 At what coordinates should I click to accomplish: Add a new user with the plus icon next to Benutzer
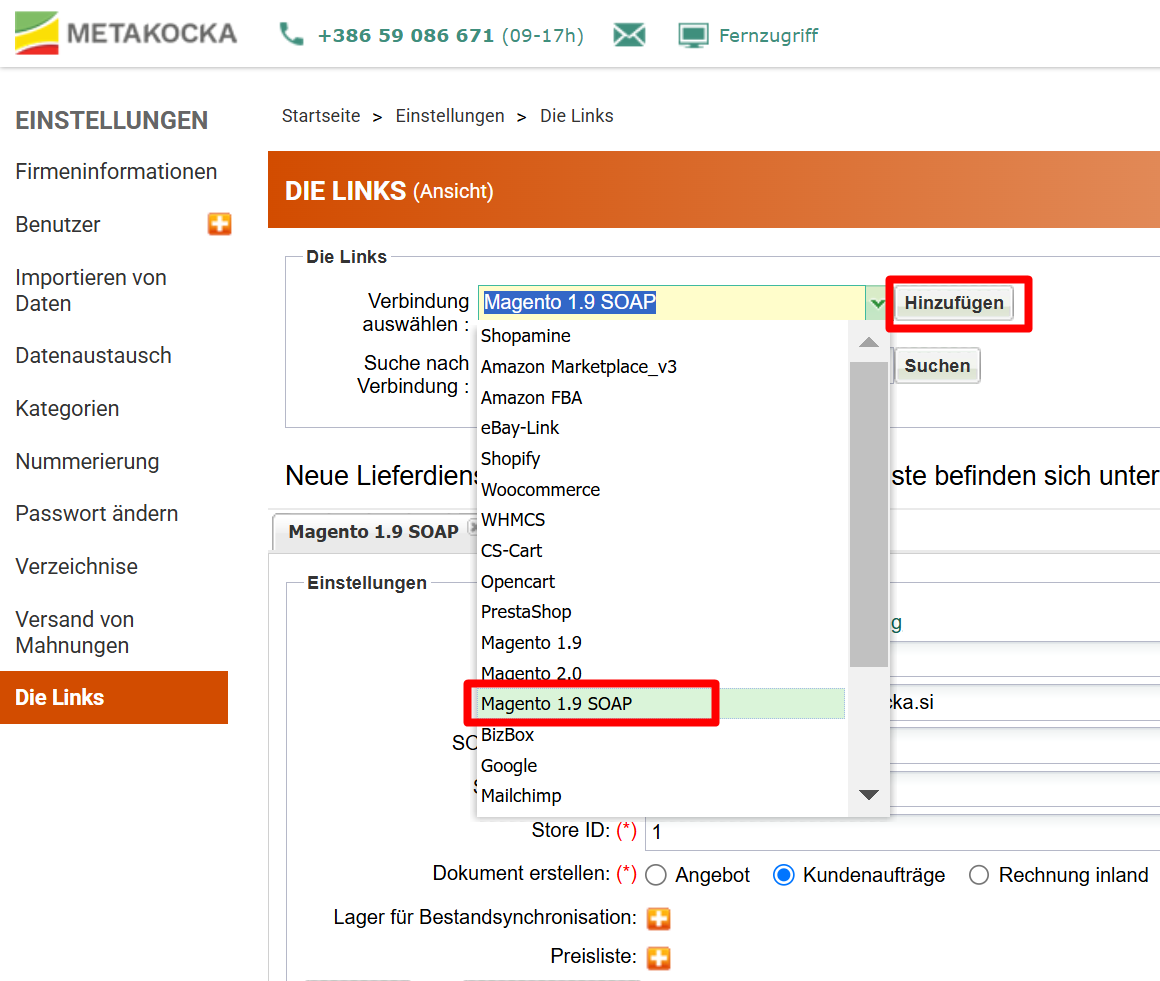(x=220, y=223)
